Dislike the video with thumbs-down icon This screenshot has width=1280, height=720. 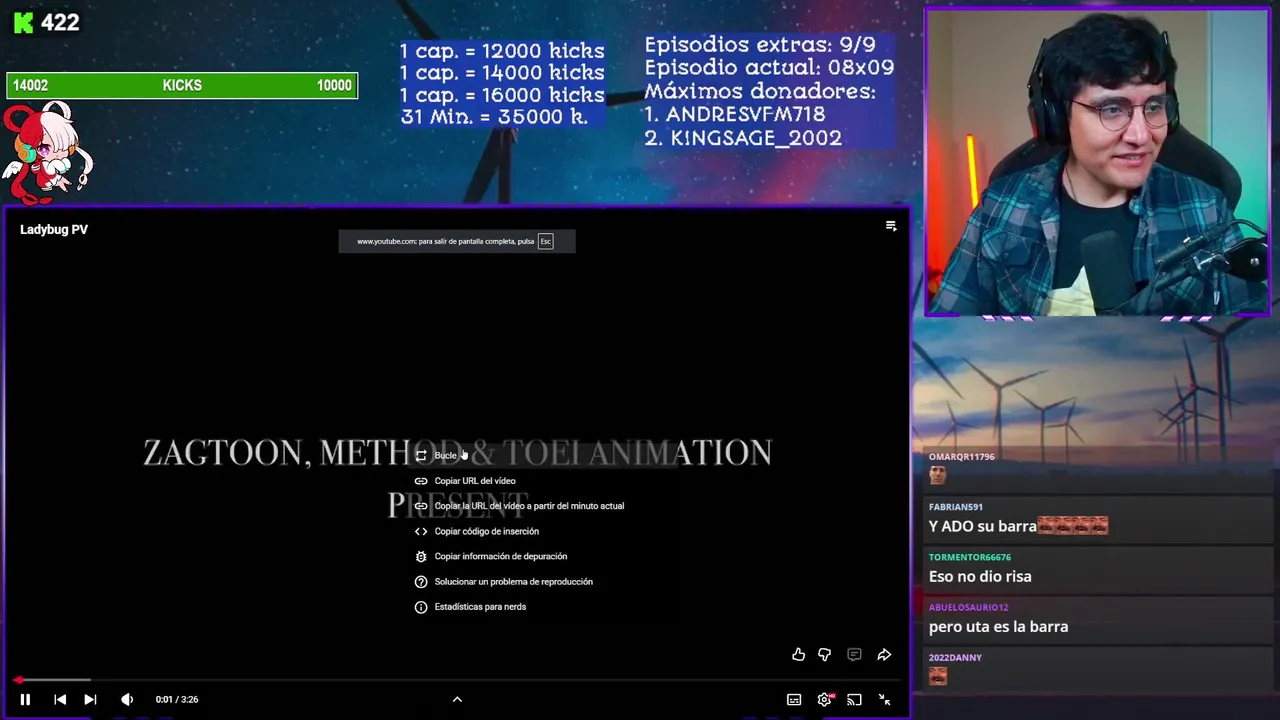(x=824, y=655)
